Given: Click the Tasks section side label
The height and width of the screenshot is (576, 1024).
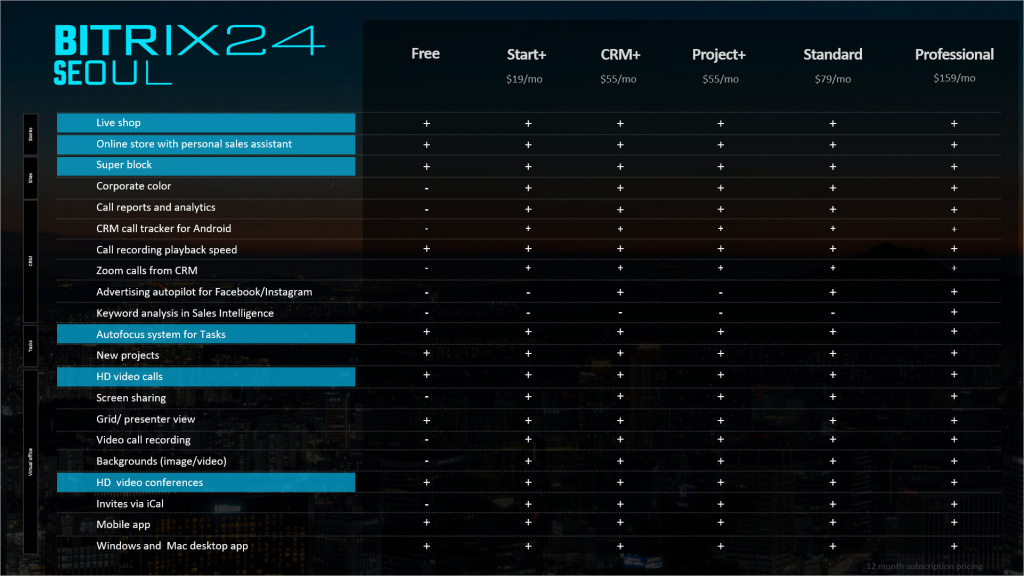Looking at the screenshot, I should [x=31, y=346].
